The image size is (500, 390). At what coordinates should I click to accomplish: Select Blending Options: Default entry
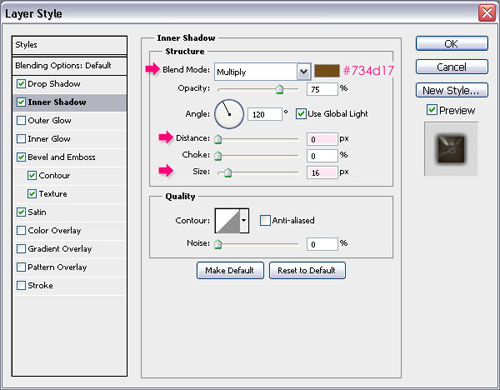[x=70, y=66]
